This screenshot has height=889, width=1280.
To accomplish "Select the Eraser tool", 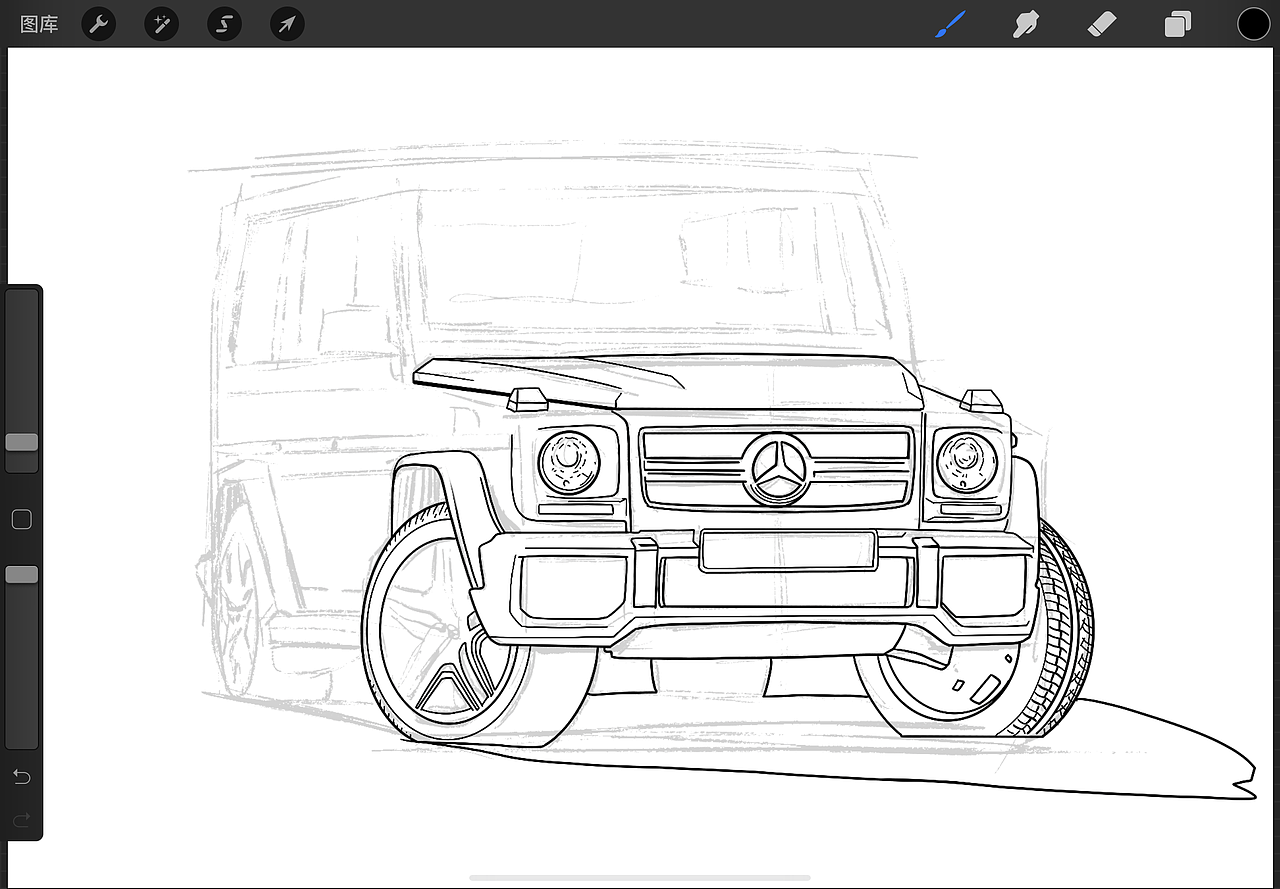I will (1100, 24).
